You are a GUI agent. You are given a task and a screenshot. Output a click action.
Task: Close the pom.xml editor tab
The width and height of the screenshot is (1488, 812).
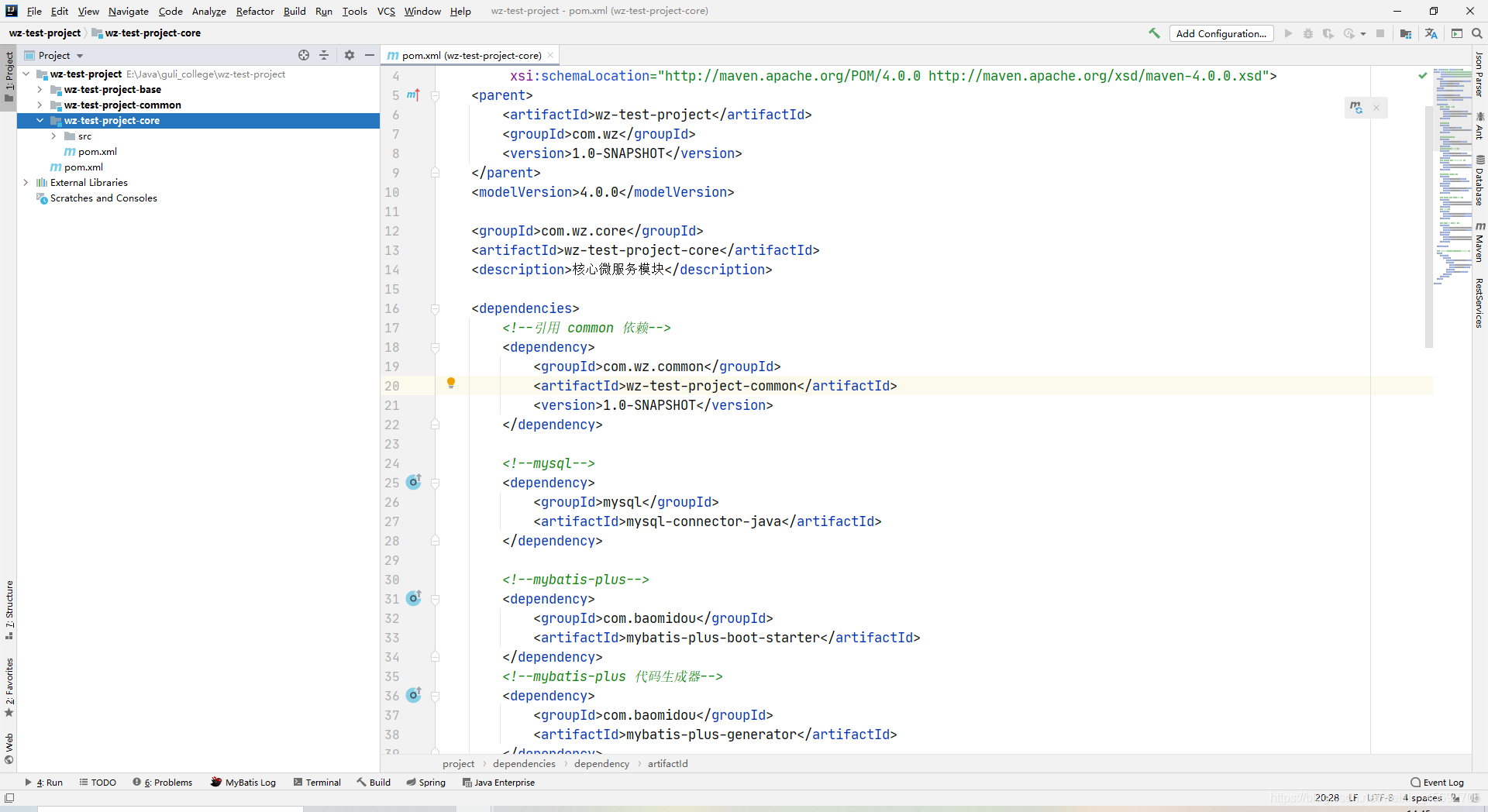[550, 55]
